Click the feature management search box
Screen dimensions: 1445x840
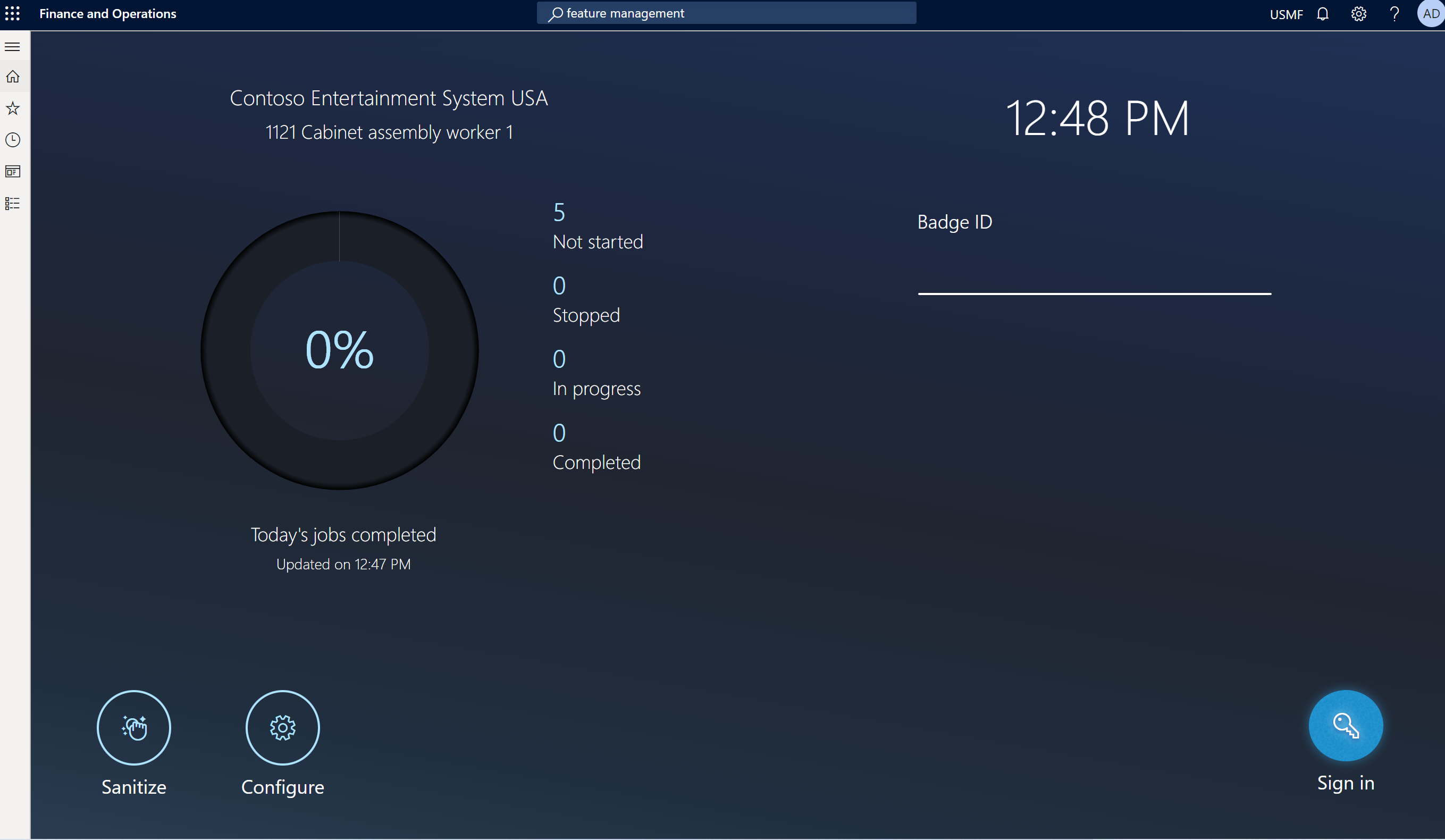[x=726, y=13]
